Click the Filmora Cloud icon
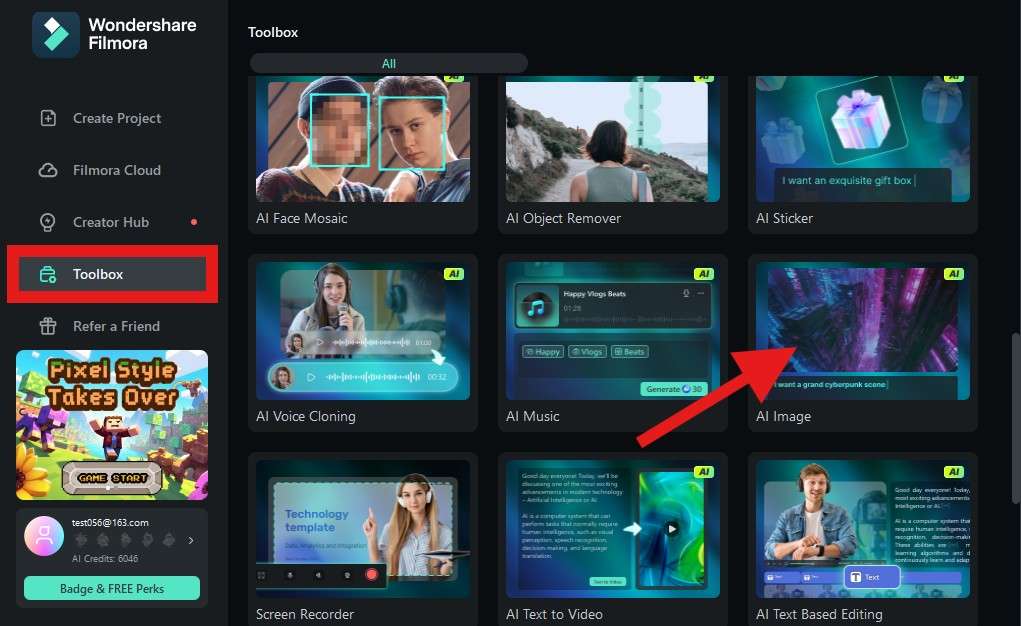 [x=48, y=170]
